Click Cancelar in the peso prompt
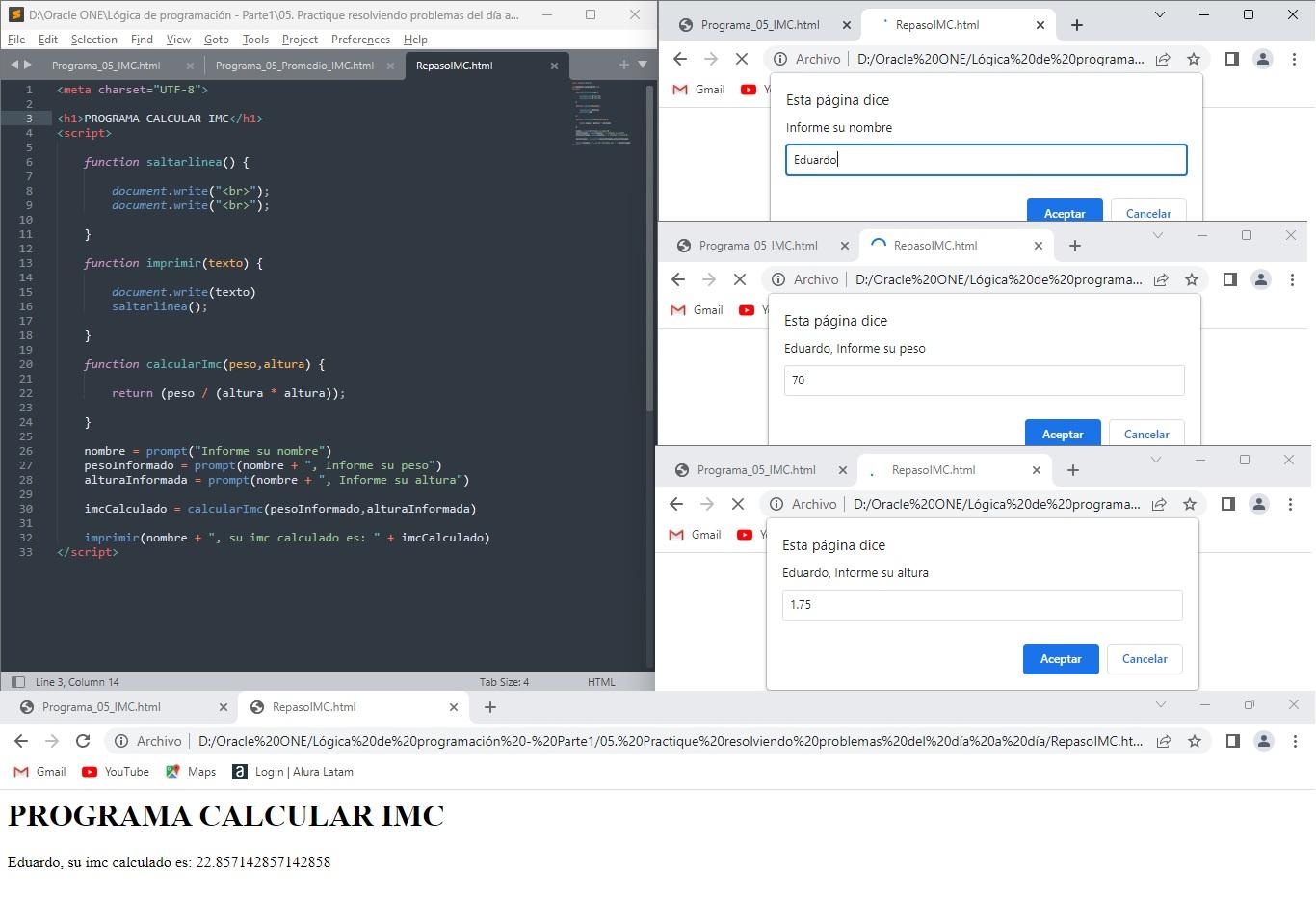1316x898 pixels. 1146,433
